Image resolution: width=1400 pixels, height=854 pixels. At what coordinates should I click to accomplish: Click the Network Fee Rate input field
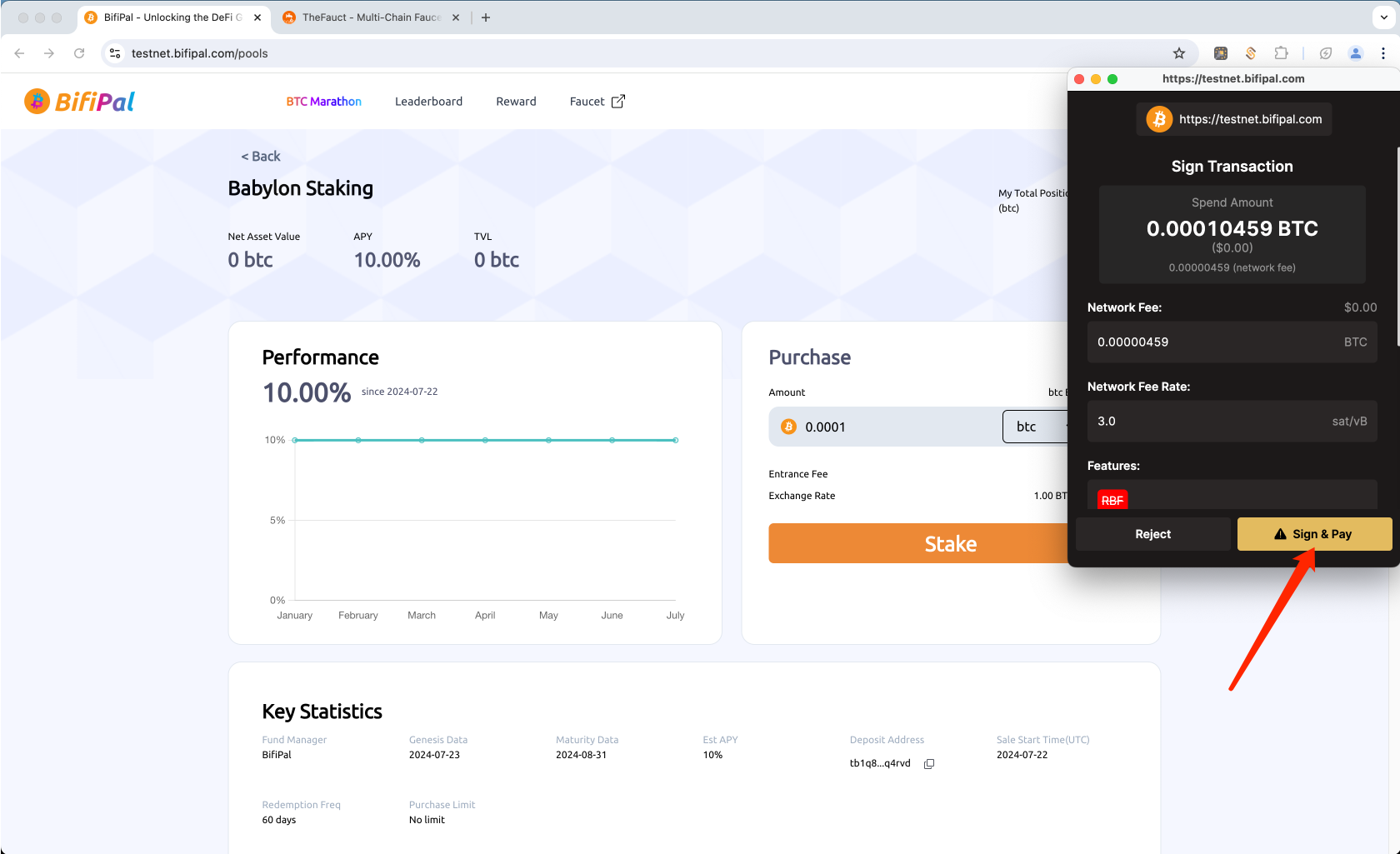[1208, 422]
